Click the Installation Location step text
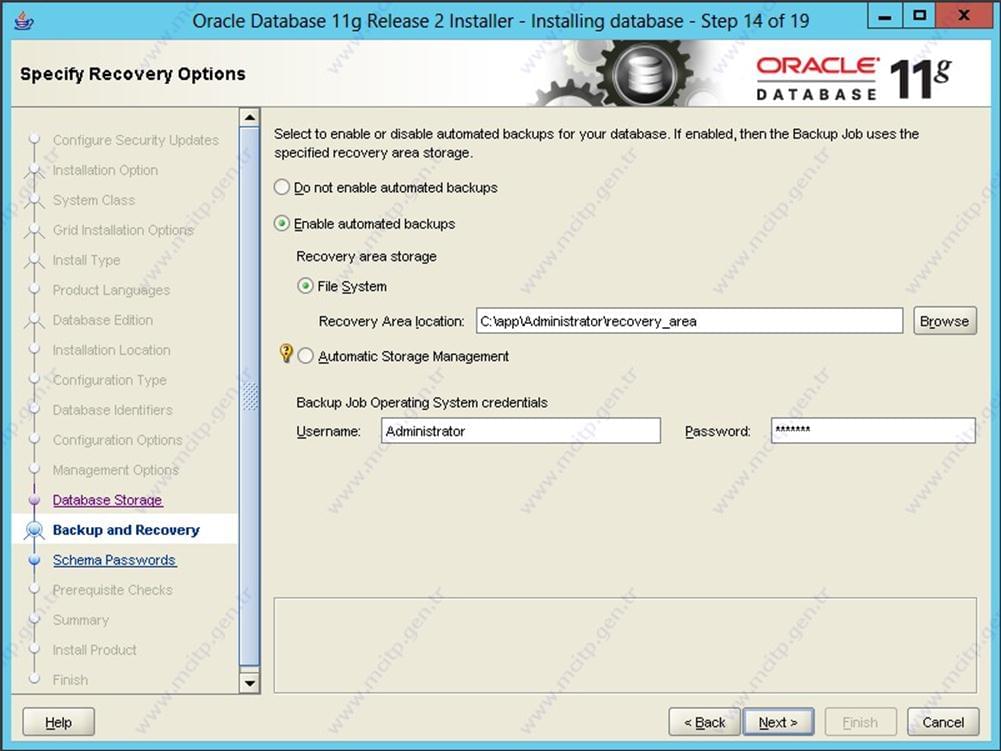 pyautogui.click(x=111, y=350)
